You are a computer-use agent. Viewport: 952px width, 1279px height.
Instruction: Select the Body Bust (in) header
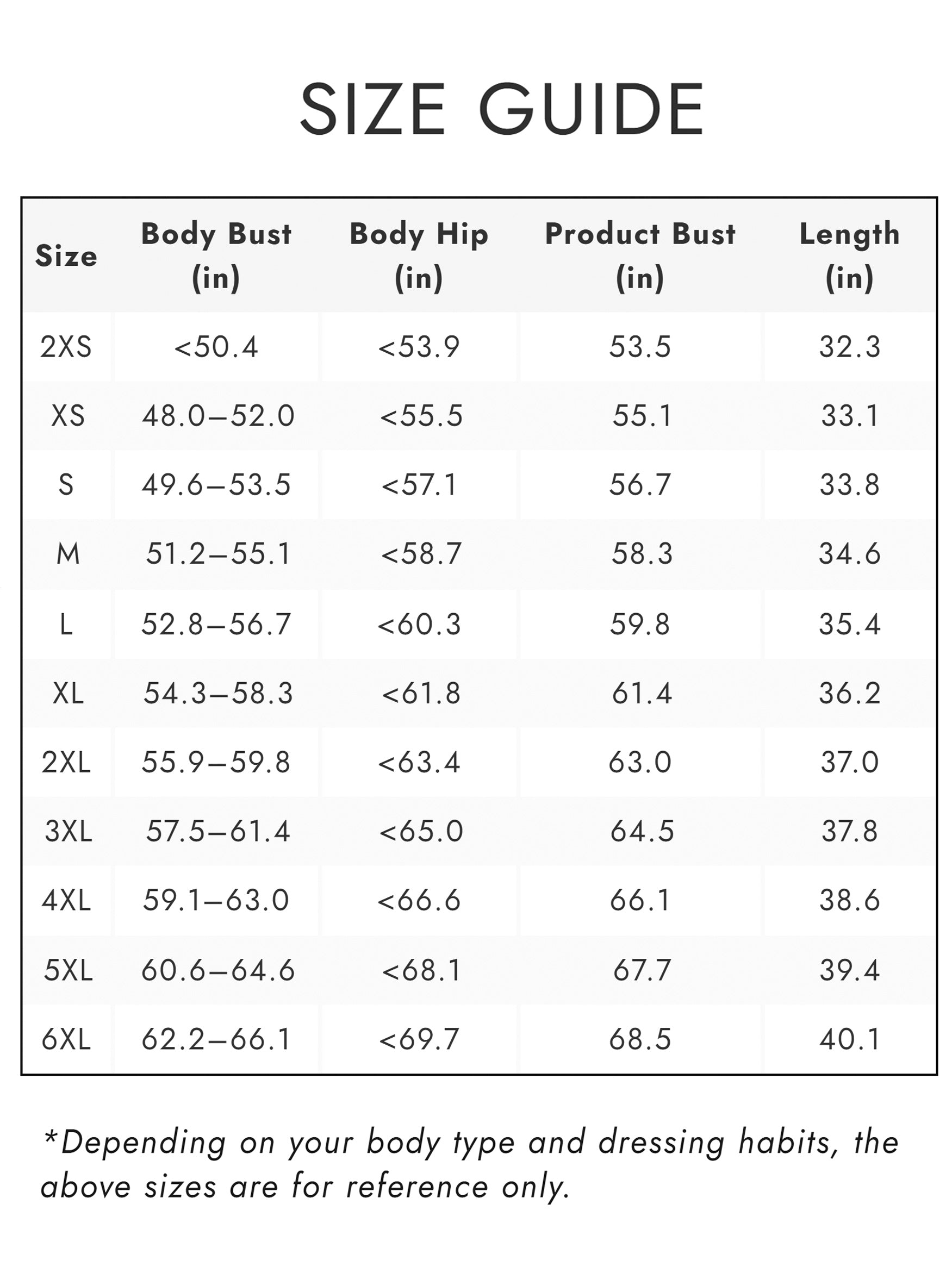(x=216, y=255)
